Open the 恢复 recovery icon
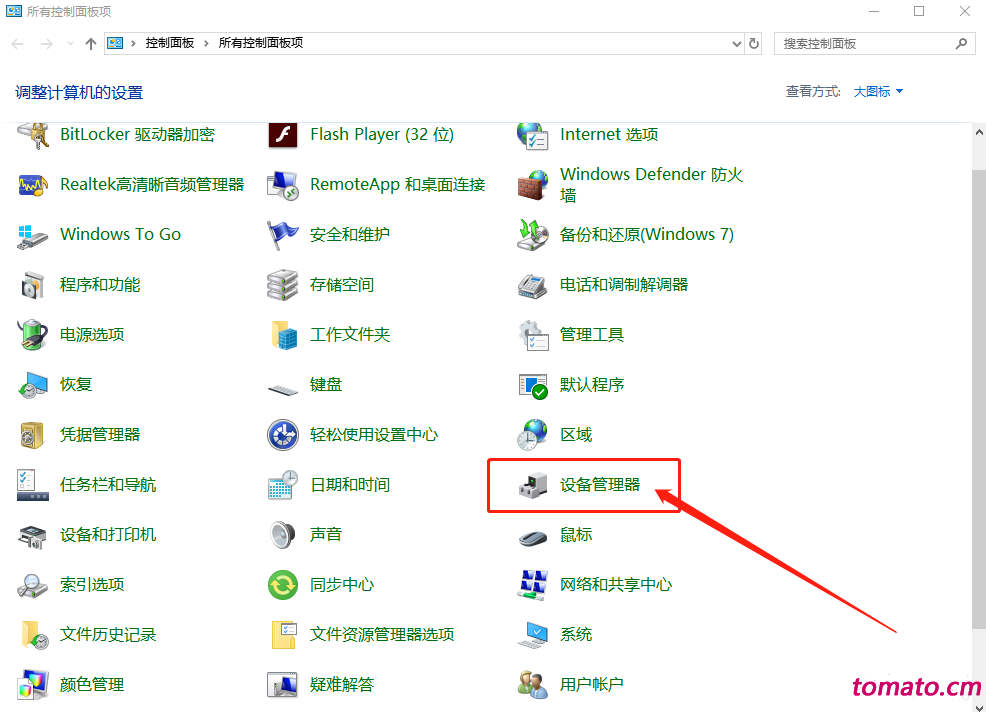The image size is (986, 712). (33, 385)
